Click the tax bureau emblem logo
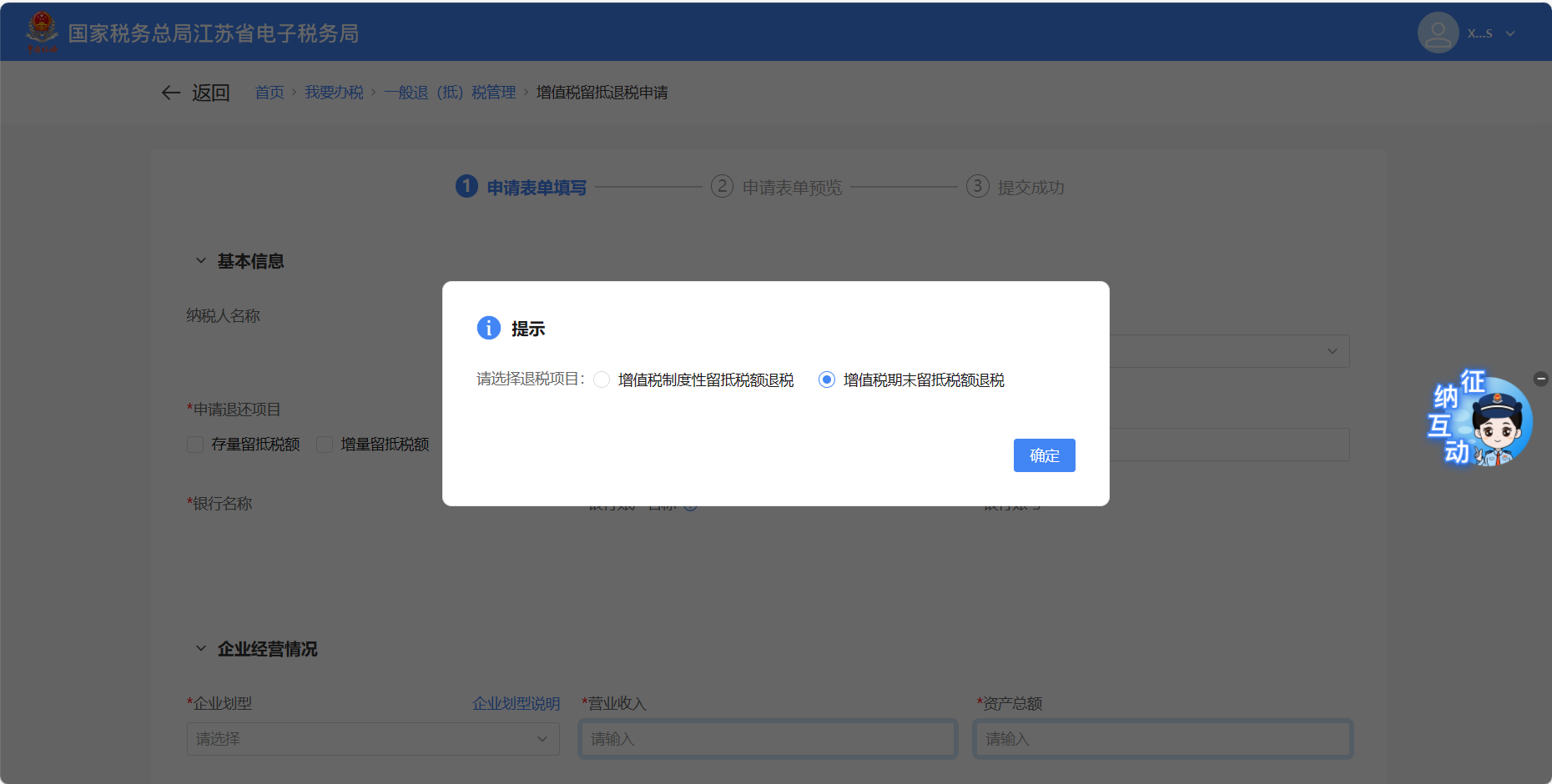1552x784 pixels. tap(42, 32)
